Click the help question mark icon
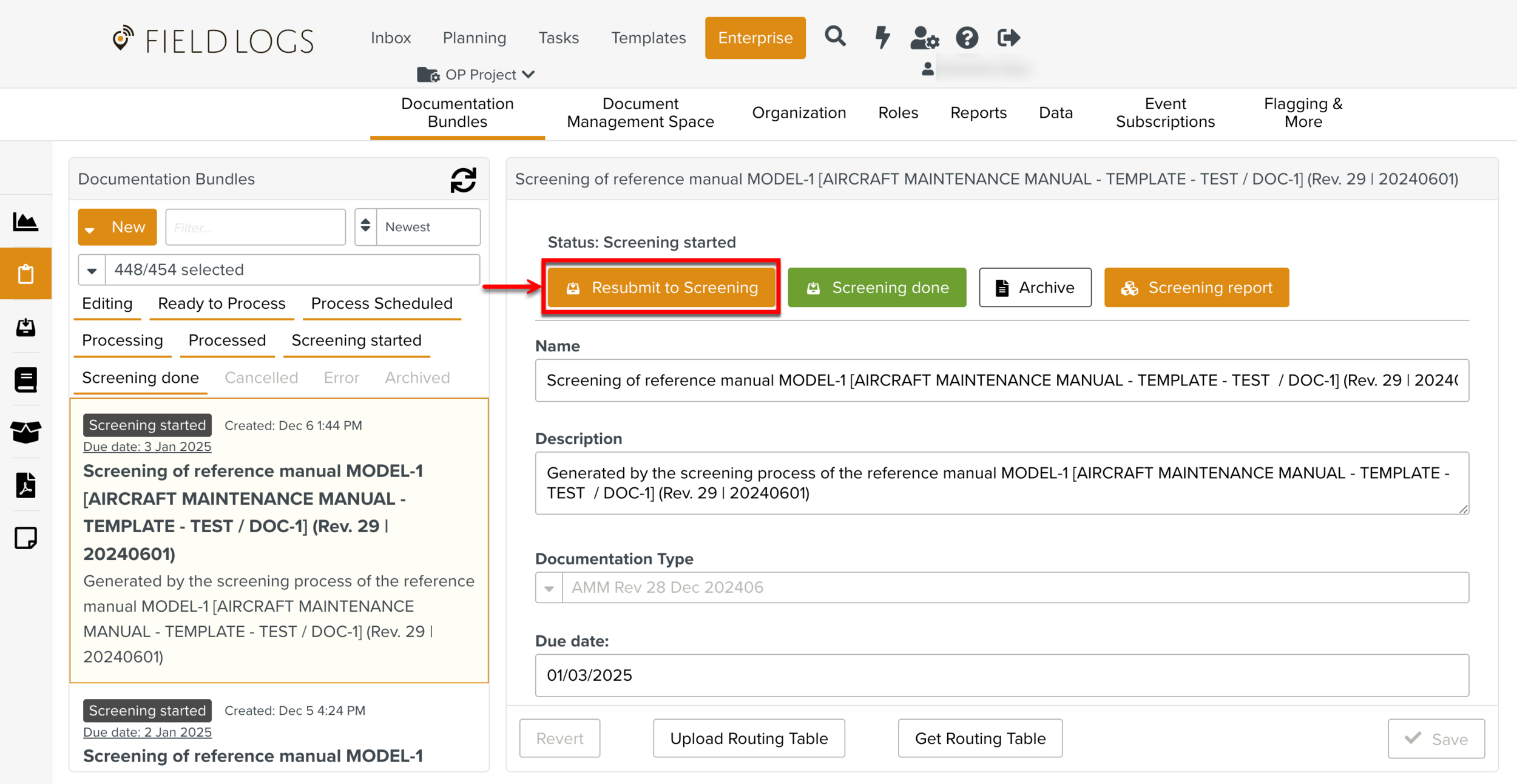 coord(967,38)
